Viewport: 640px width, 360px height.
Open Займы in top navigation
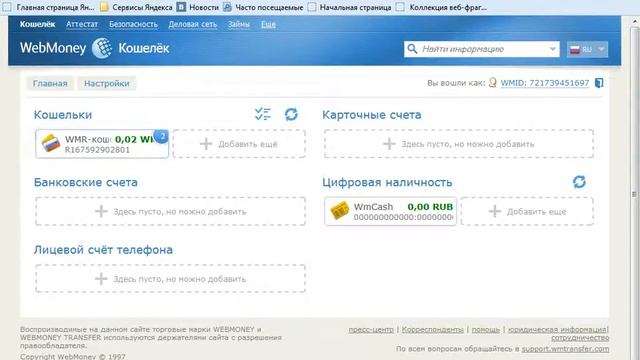point(239,24)
